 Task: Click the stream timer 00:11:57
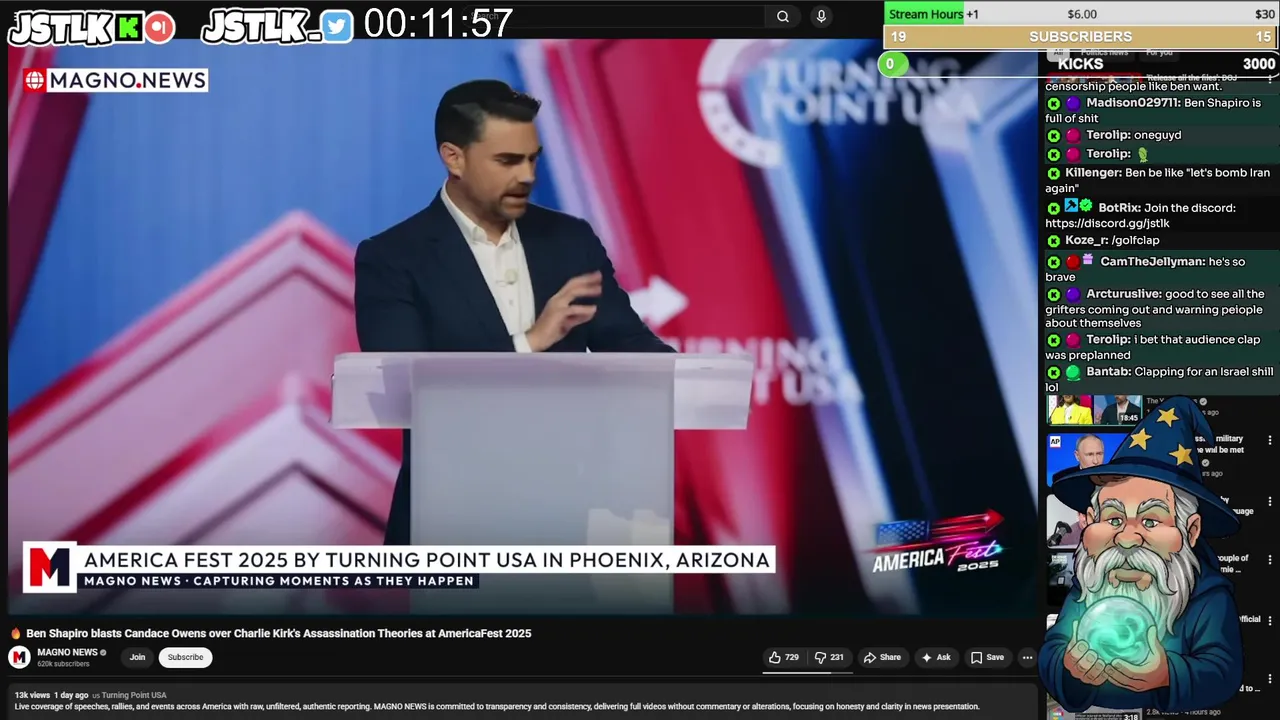click(x=438, y=23)
